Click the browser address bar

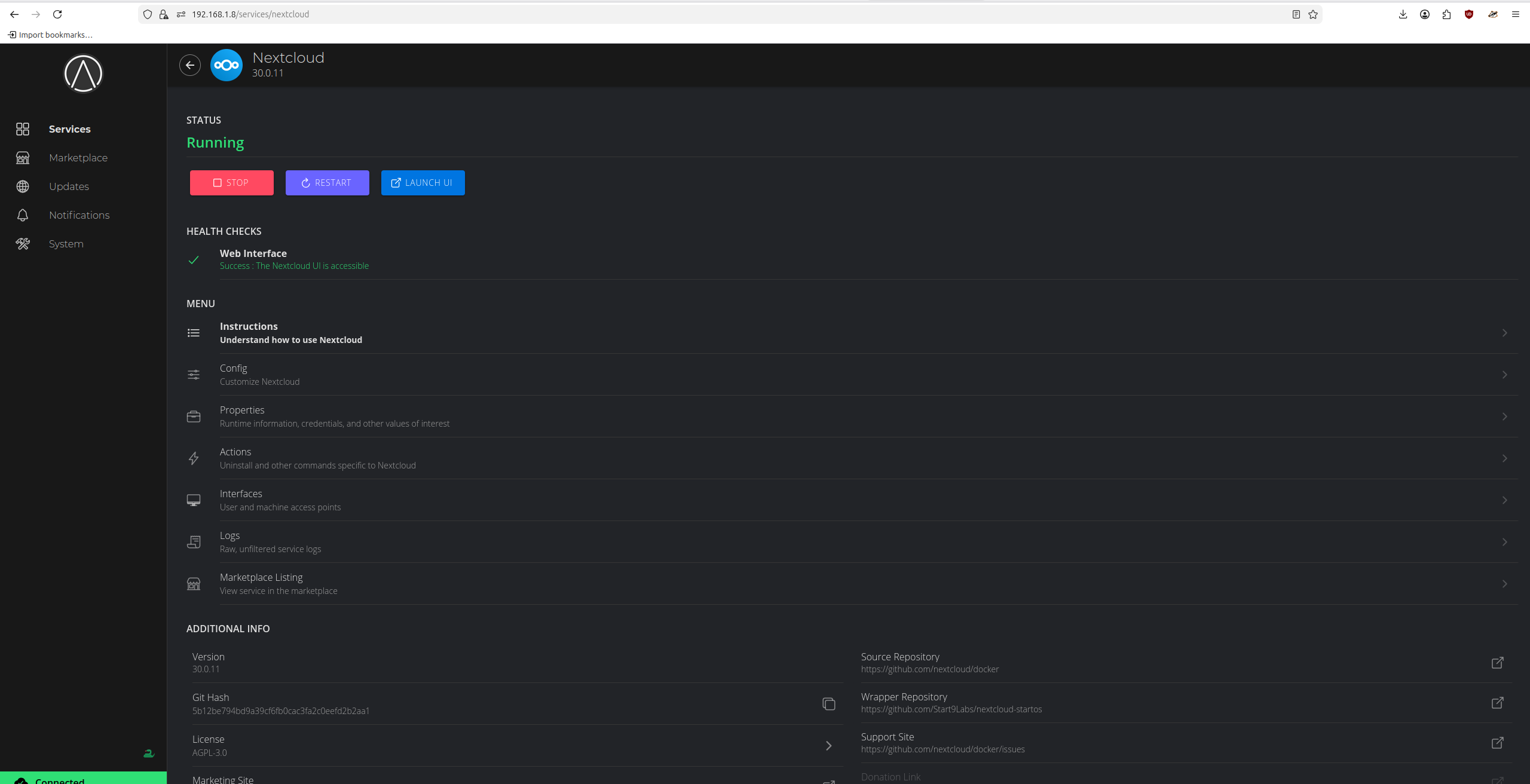[x=717, y=14]
